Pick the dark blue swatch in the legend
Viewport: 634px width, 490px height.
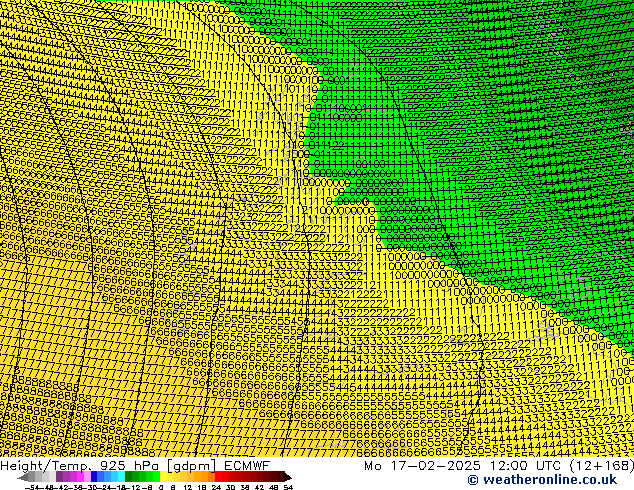click(x=100, y=476)
